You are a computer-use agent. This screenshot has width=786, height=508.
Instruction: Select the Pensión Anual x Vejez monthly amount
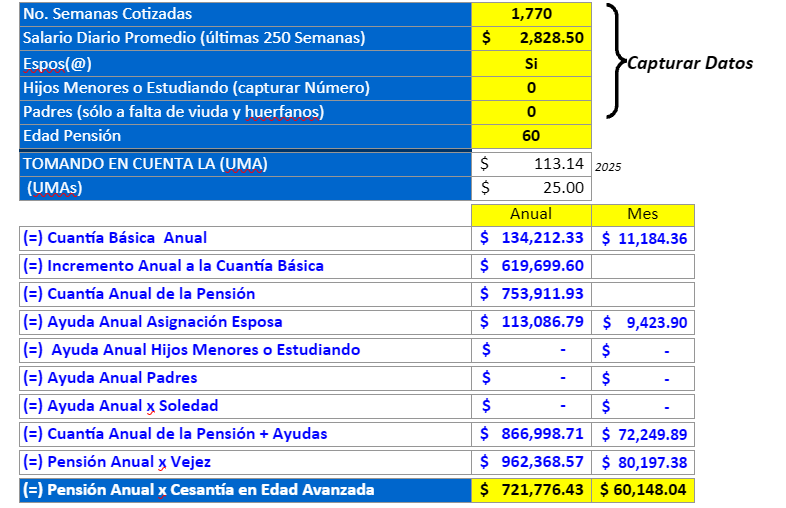coord(642,462)
